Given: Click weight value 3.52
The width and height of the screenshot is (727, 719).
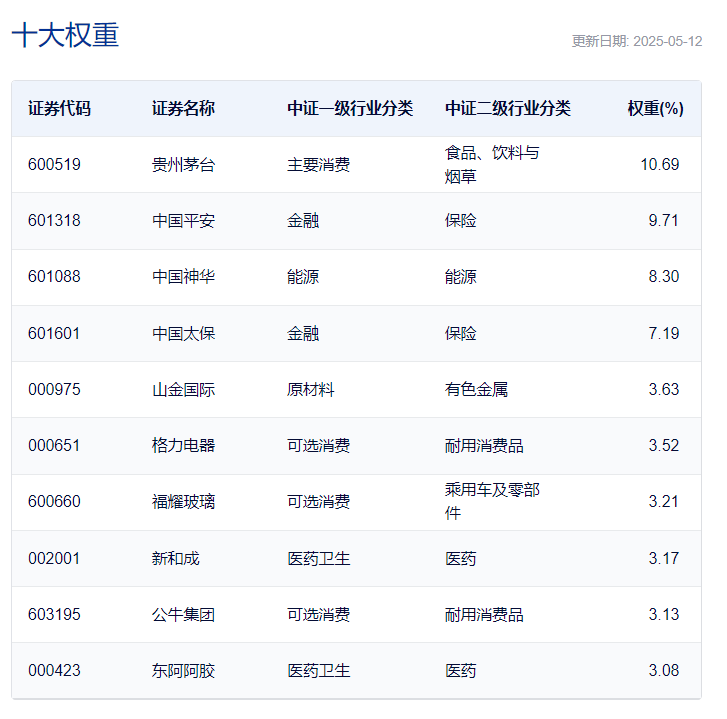Looking at the screenshot, I should tap(663, 445).
